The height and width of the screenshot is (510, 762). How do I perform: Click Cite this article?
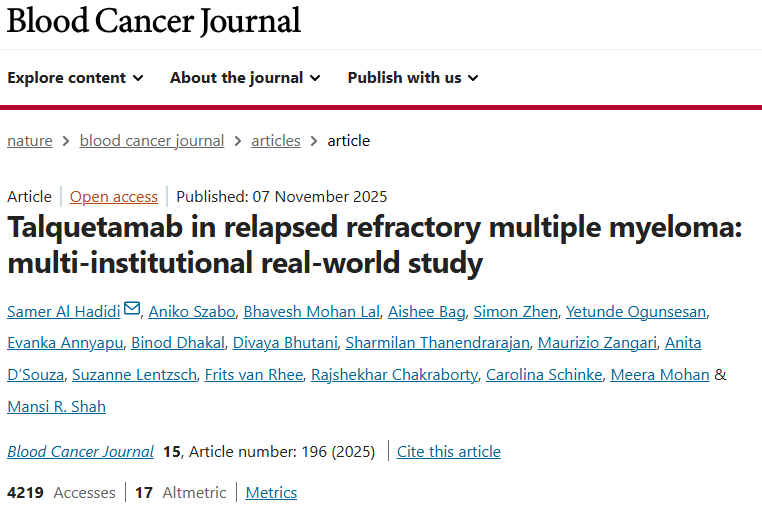coord(449,452)
